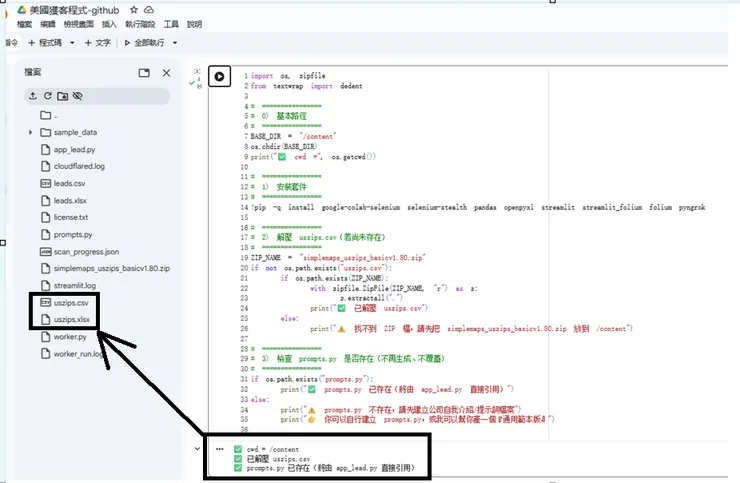740x483 pixels.
Task: Refresh the file list
Action: coord(48,96)
